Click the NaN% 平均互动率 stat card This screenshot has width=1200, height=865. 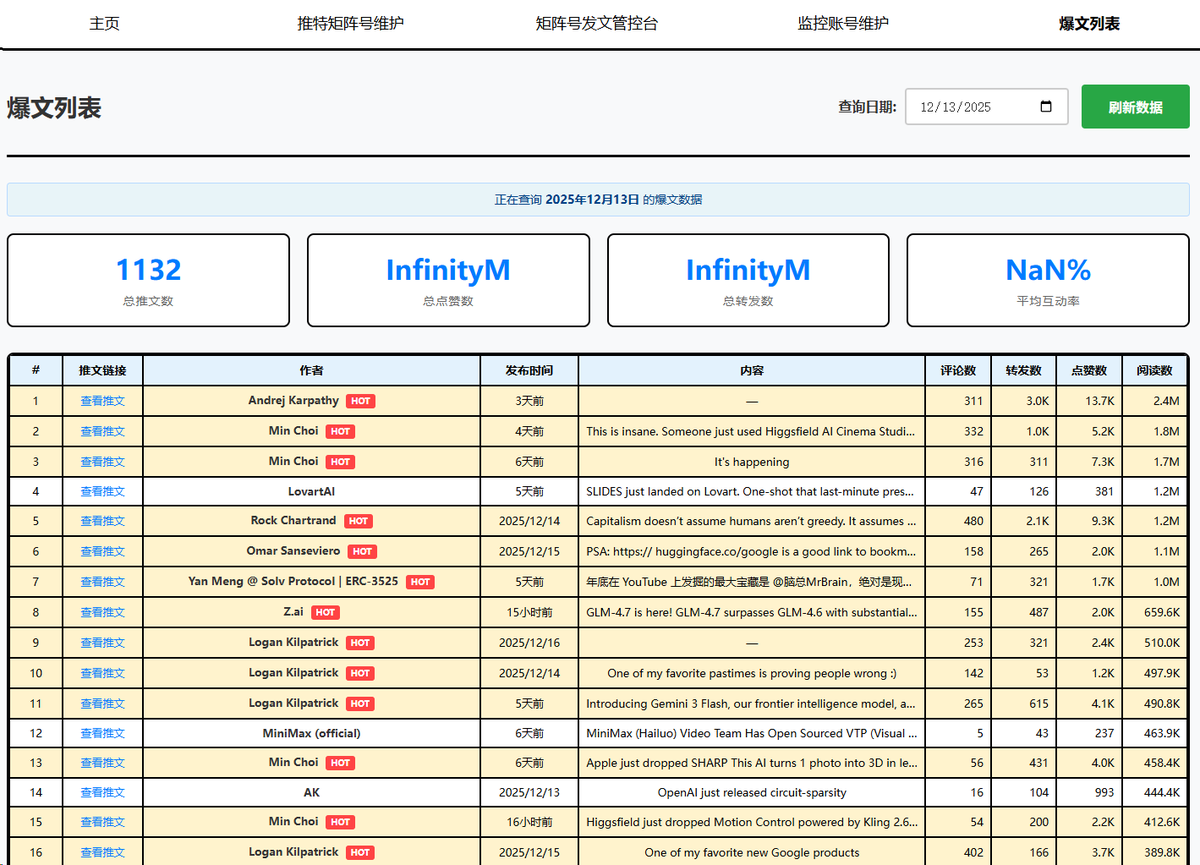click(1048, 280)
